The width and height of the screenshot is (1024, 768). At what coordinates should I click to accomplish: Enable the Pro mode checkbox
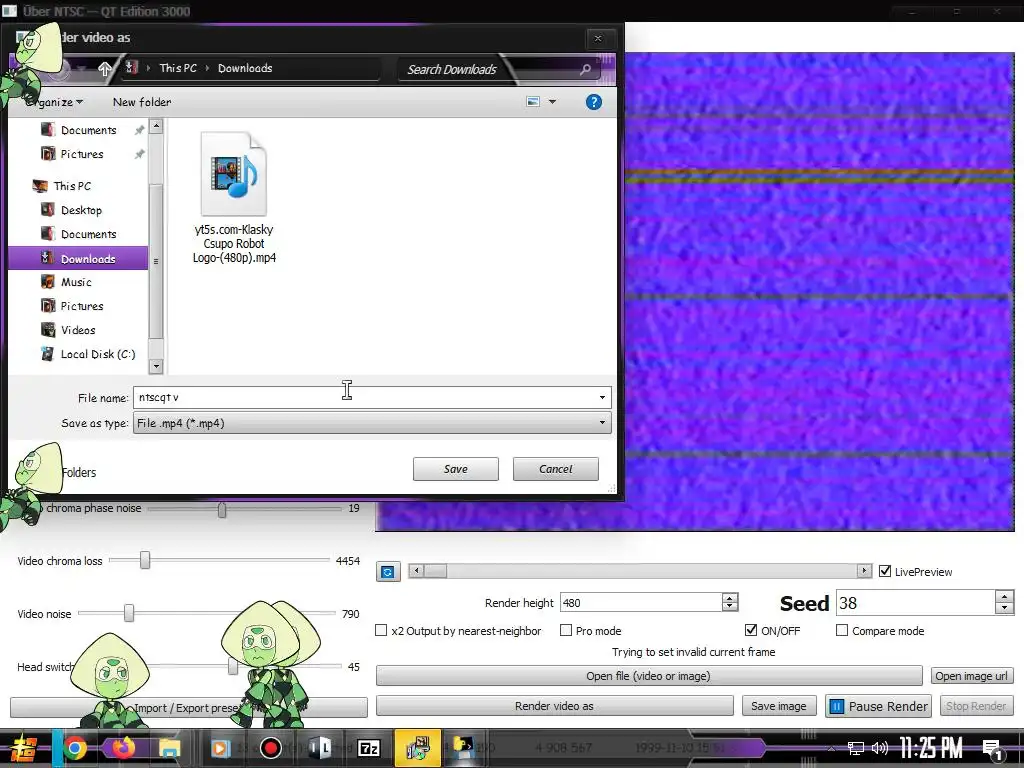[x=566, y=630]
